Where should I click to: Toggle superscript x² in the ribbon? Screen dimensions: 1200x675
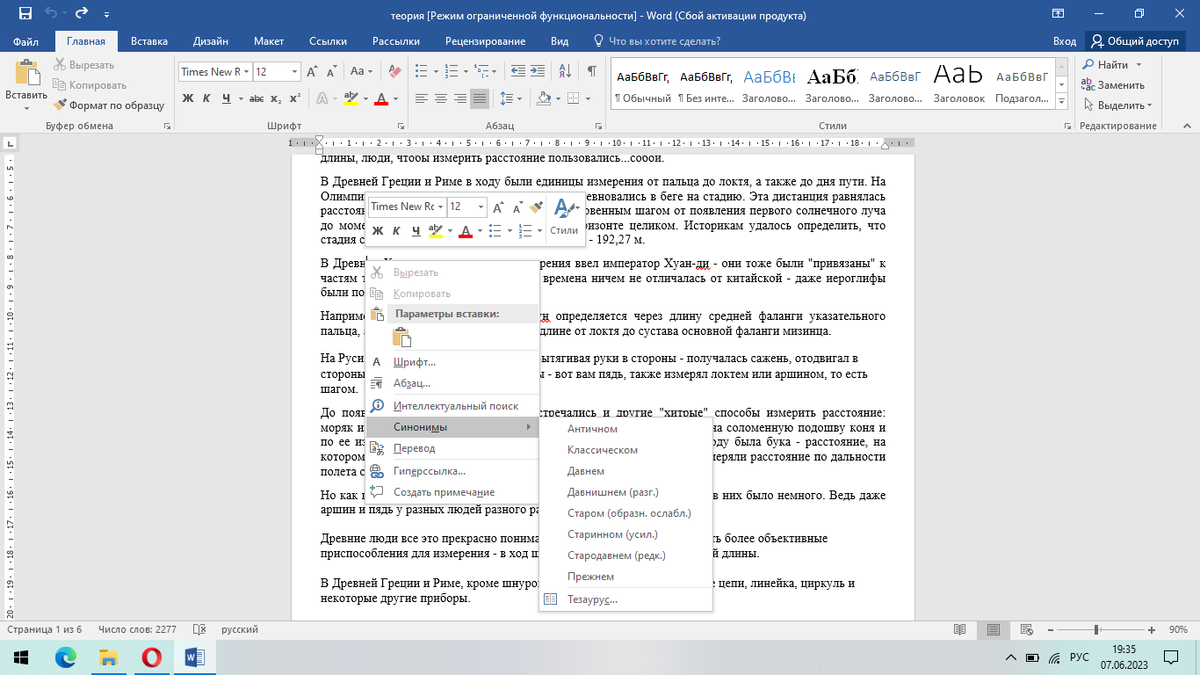coord(295,98)
